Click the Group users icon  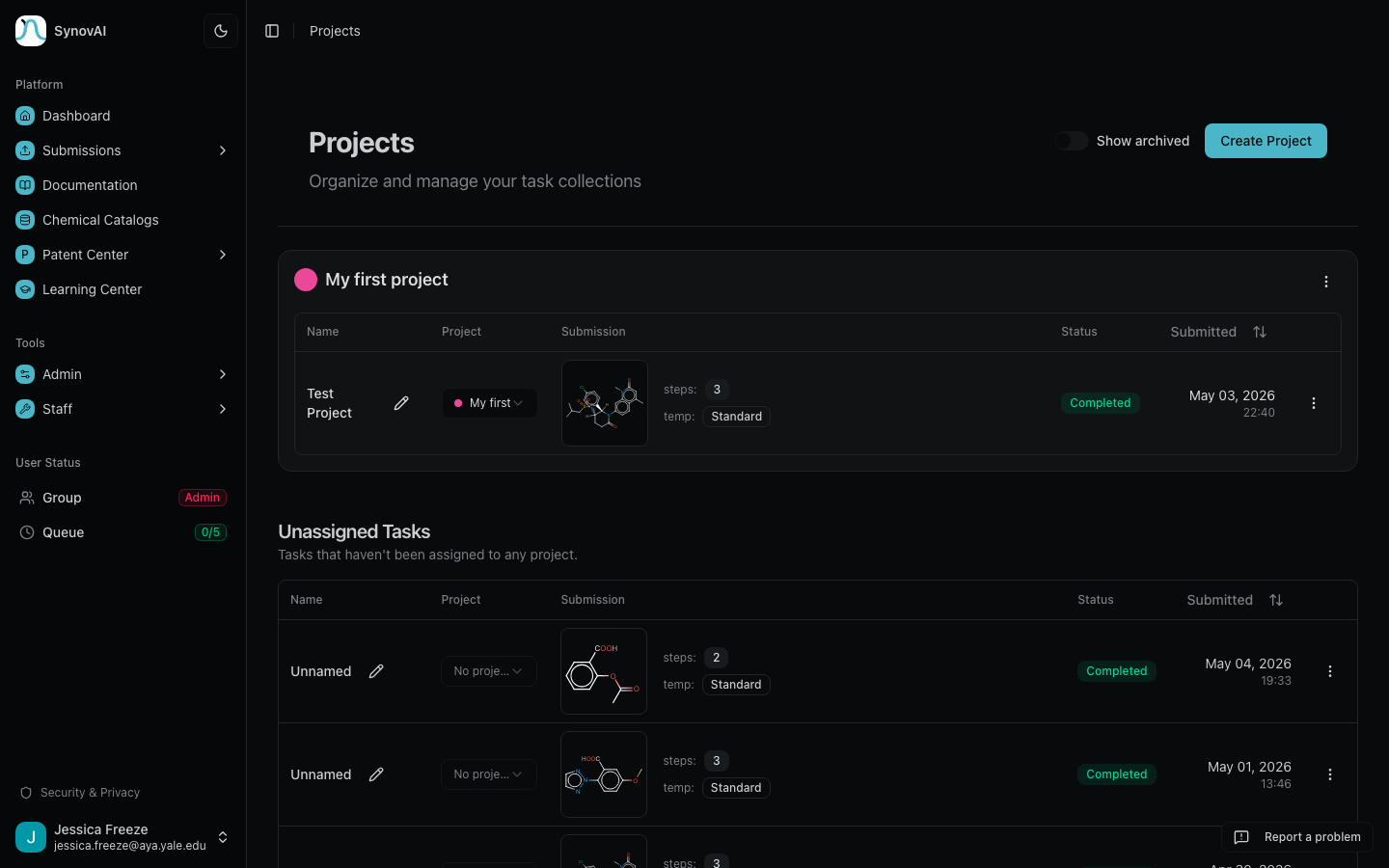(x=27, y=498)
